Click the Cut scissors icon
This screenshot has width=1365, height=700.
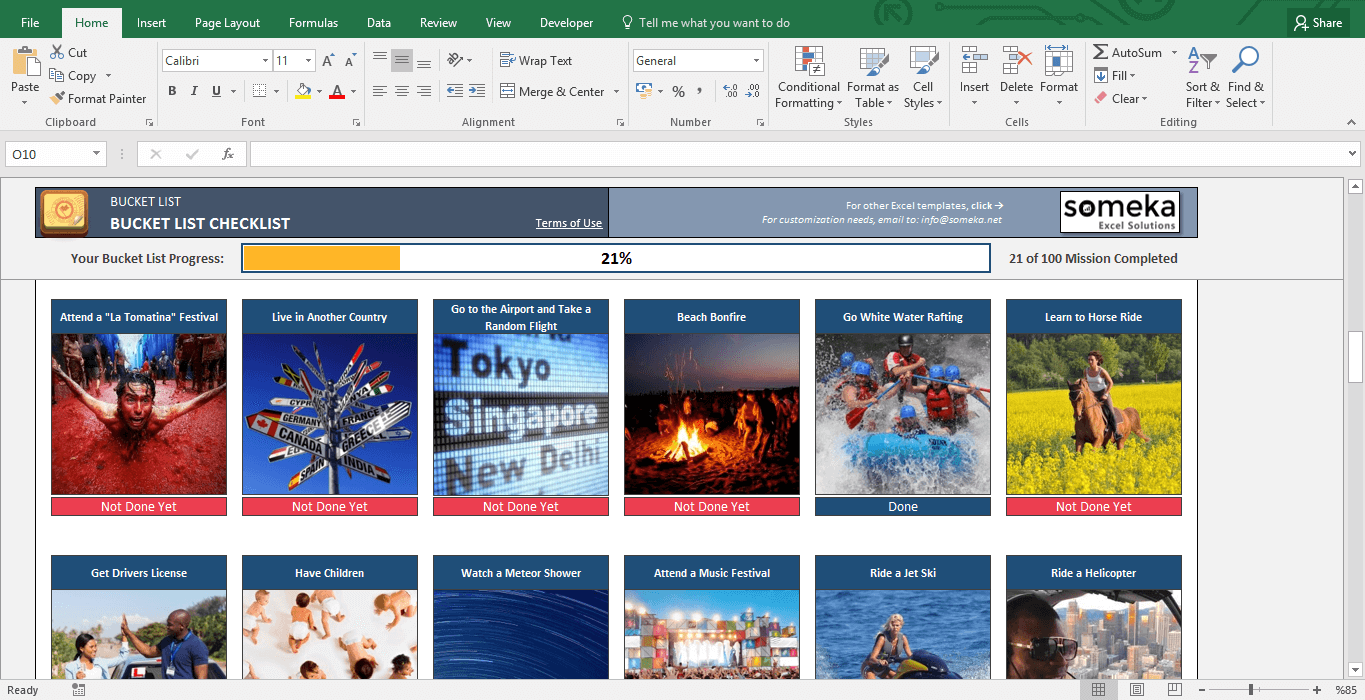tap(56, 52)
